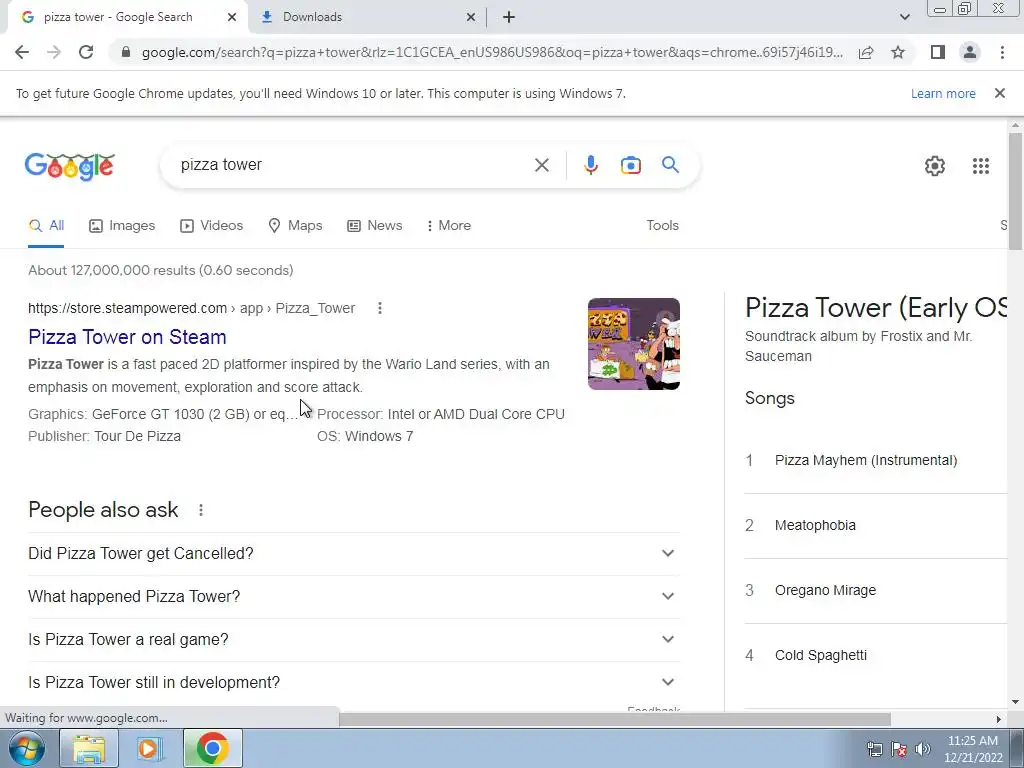Open the More search filters menu
Viewport: 1024px width, 768px height.
(449, 226)
